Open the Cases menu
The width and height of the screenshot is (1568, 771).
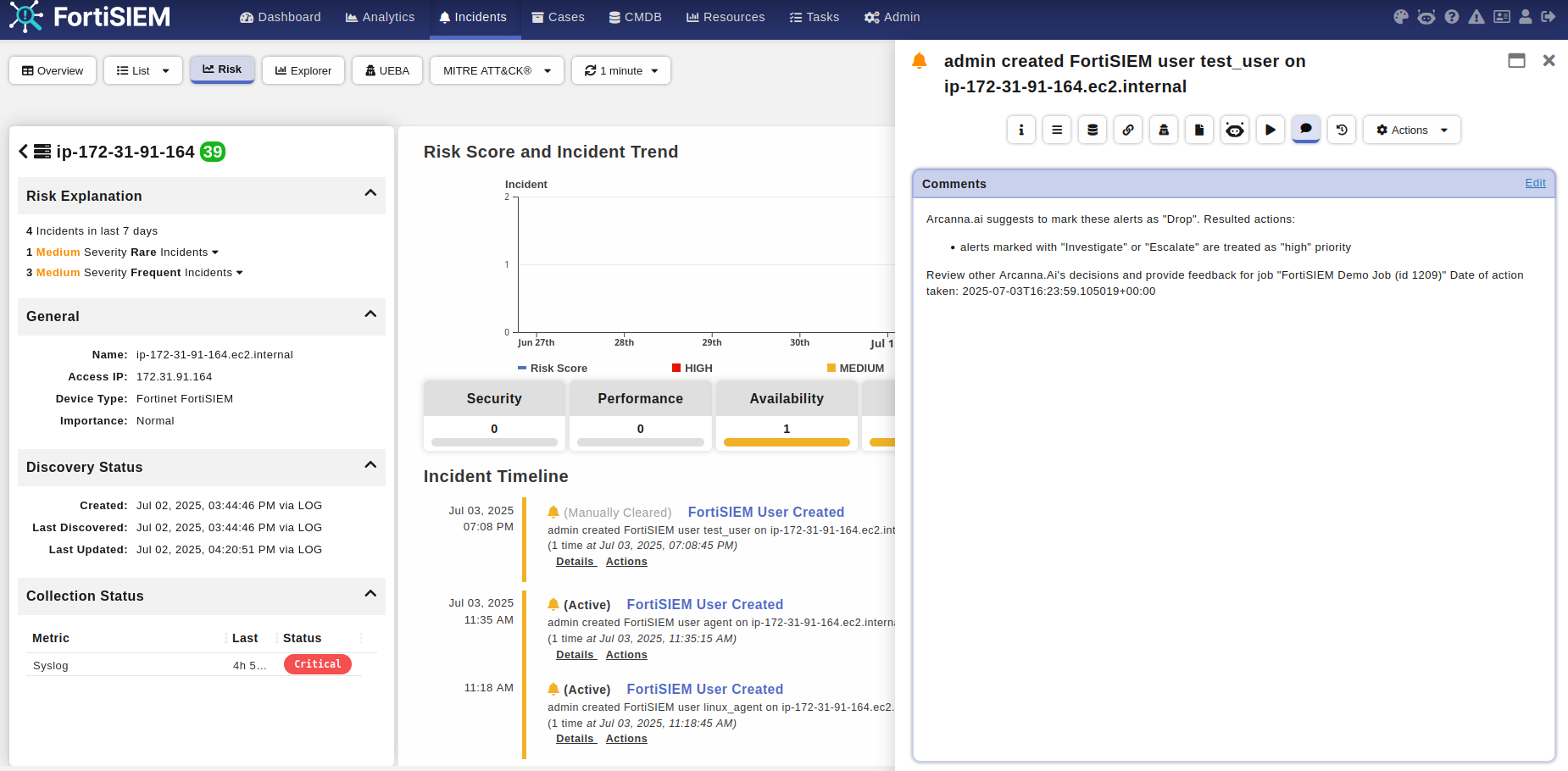558,17
